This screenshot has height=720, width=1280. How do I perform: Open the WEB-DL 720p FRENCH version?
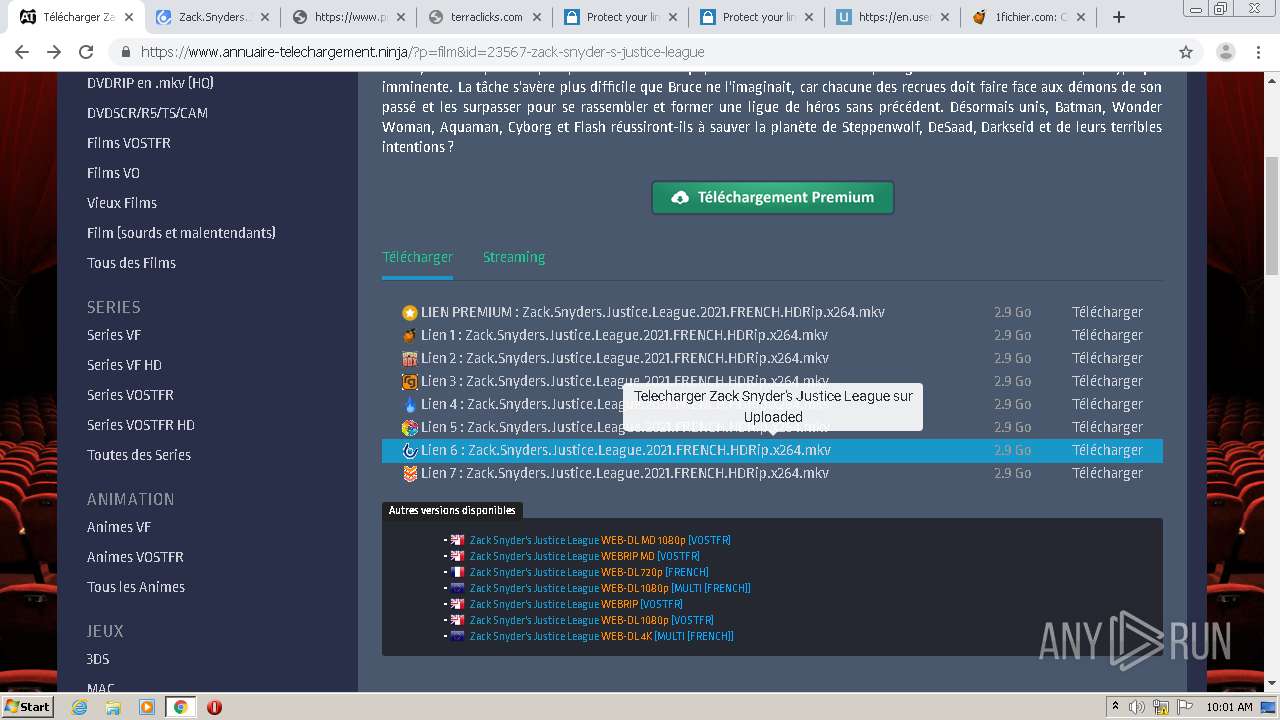[589, 572]
